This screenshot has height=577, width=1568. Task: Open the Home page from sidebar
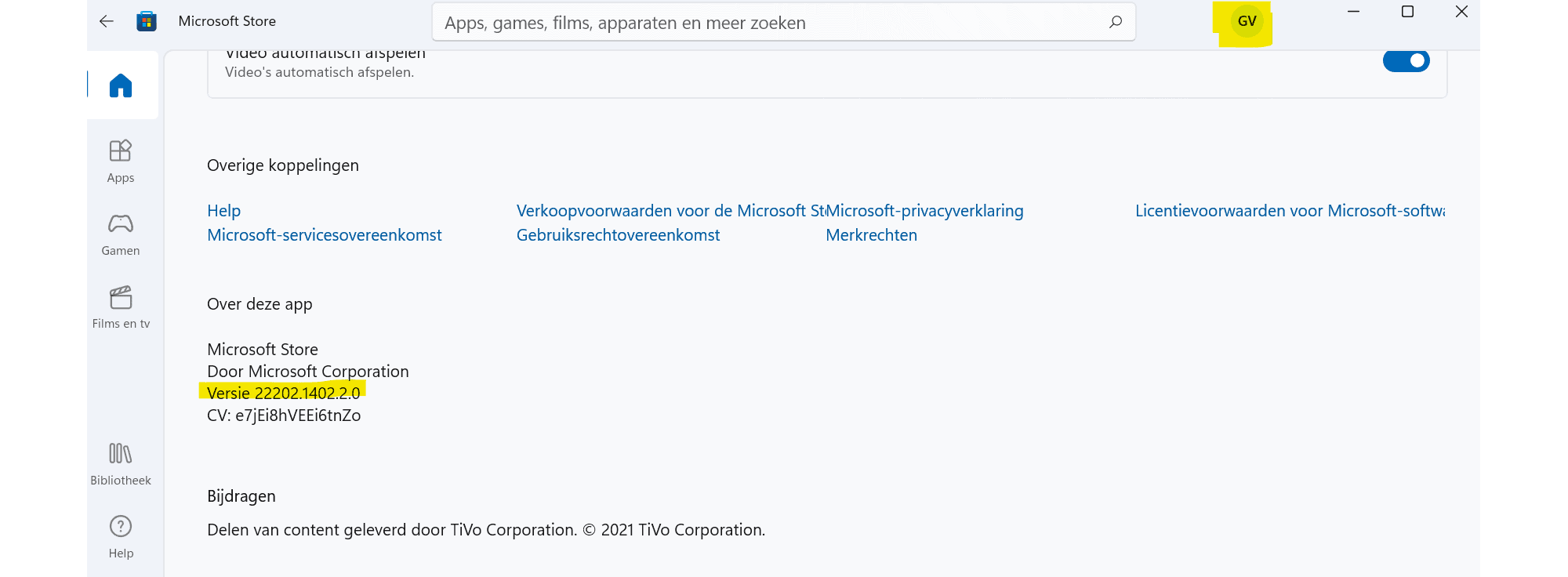121,85
